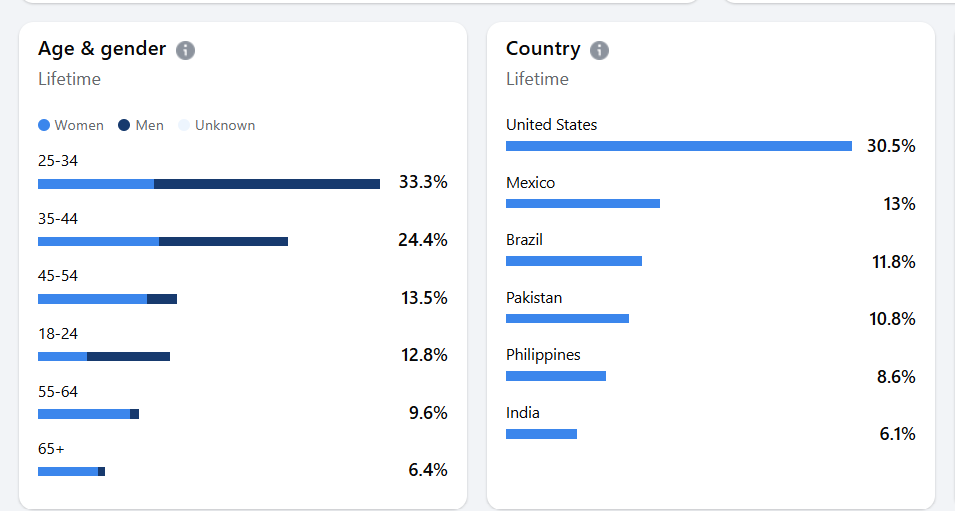This screenshot has width=955, height=511.
Task: Click the Women legend blue dot
Action: tap(44, 126)
